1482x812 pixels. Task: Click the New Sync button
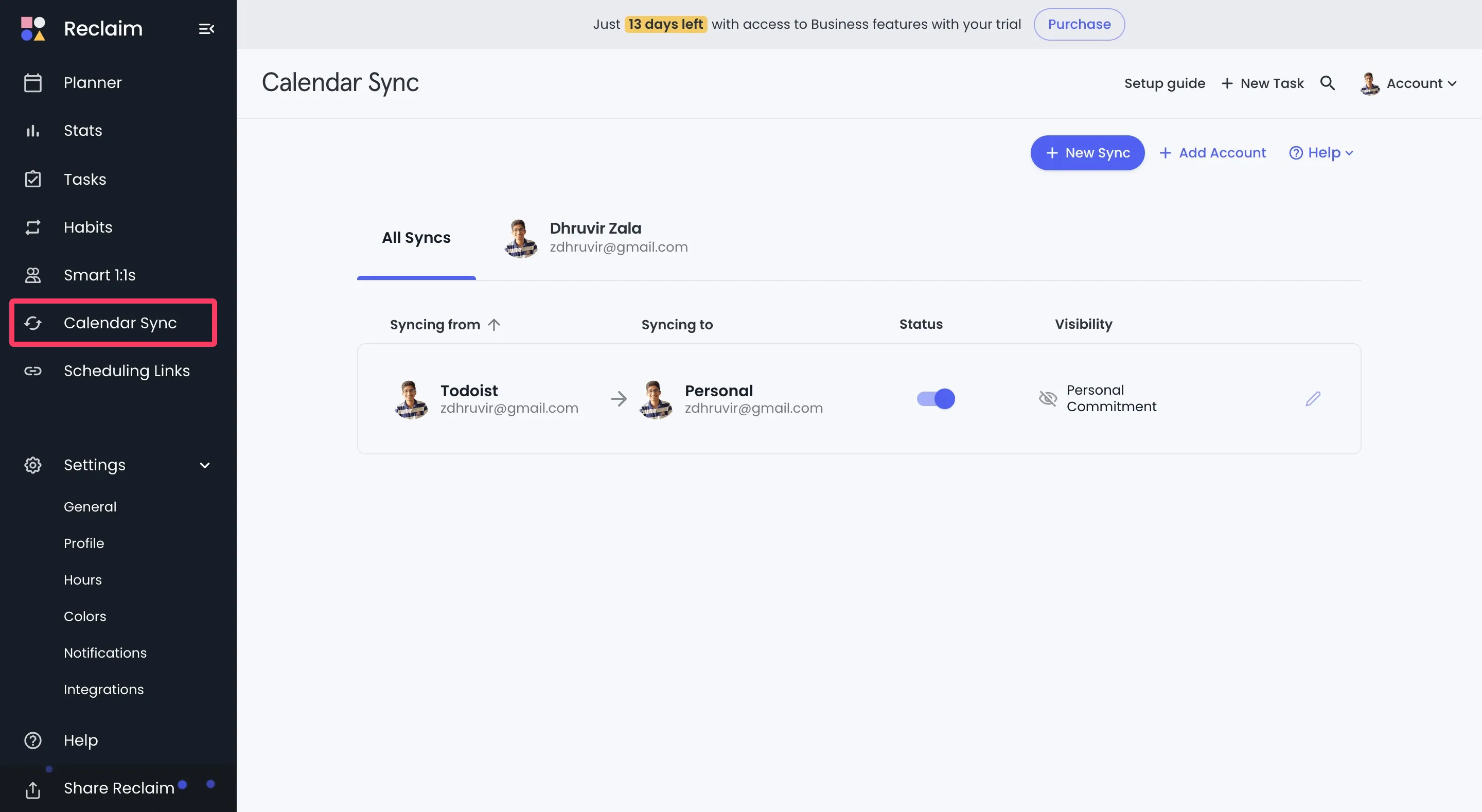1087,153
